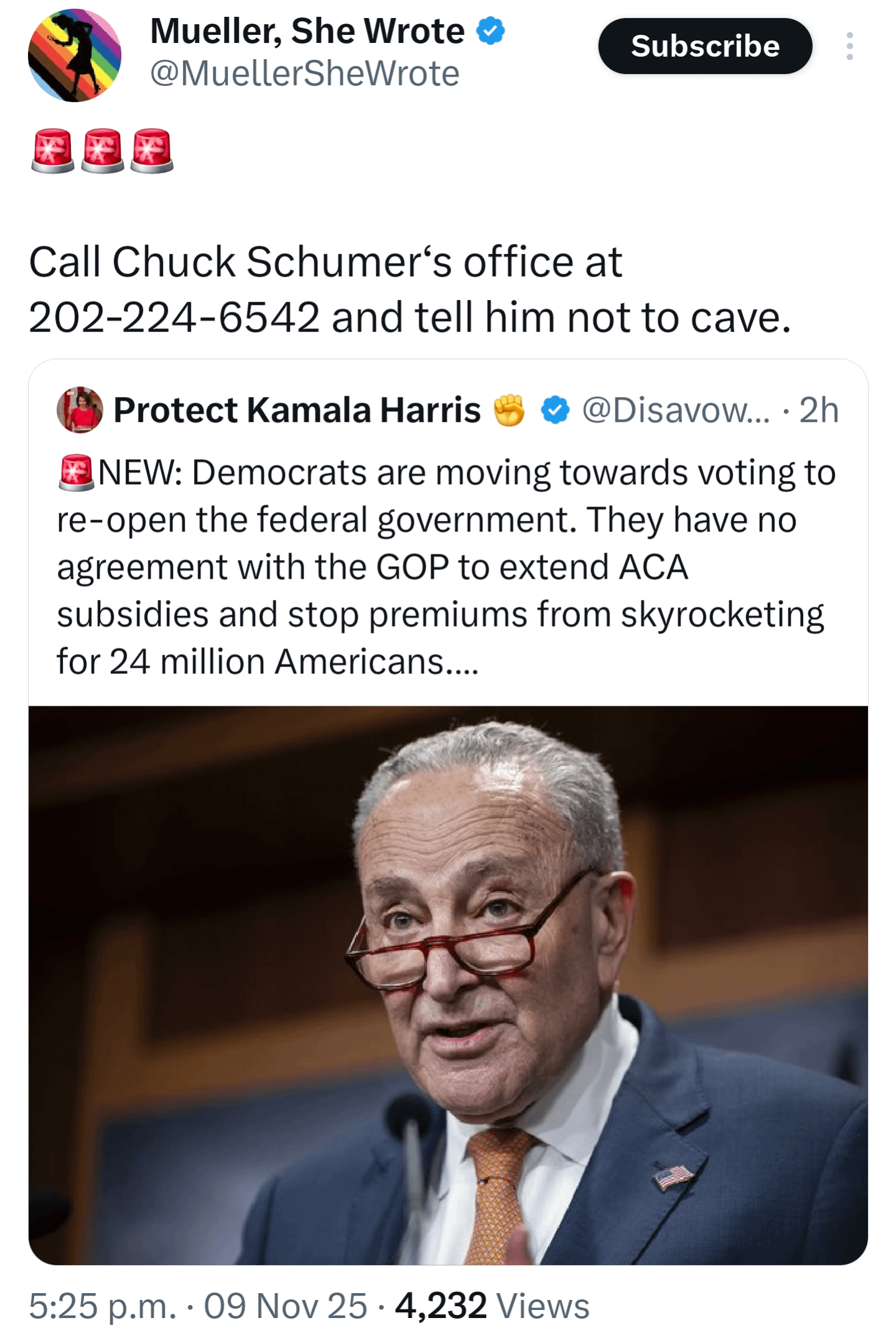Screen dimensions: 896x1328
Task: Open the Mueller, She Wrote profile avatar
Action: 75,55
